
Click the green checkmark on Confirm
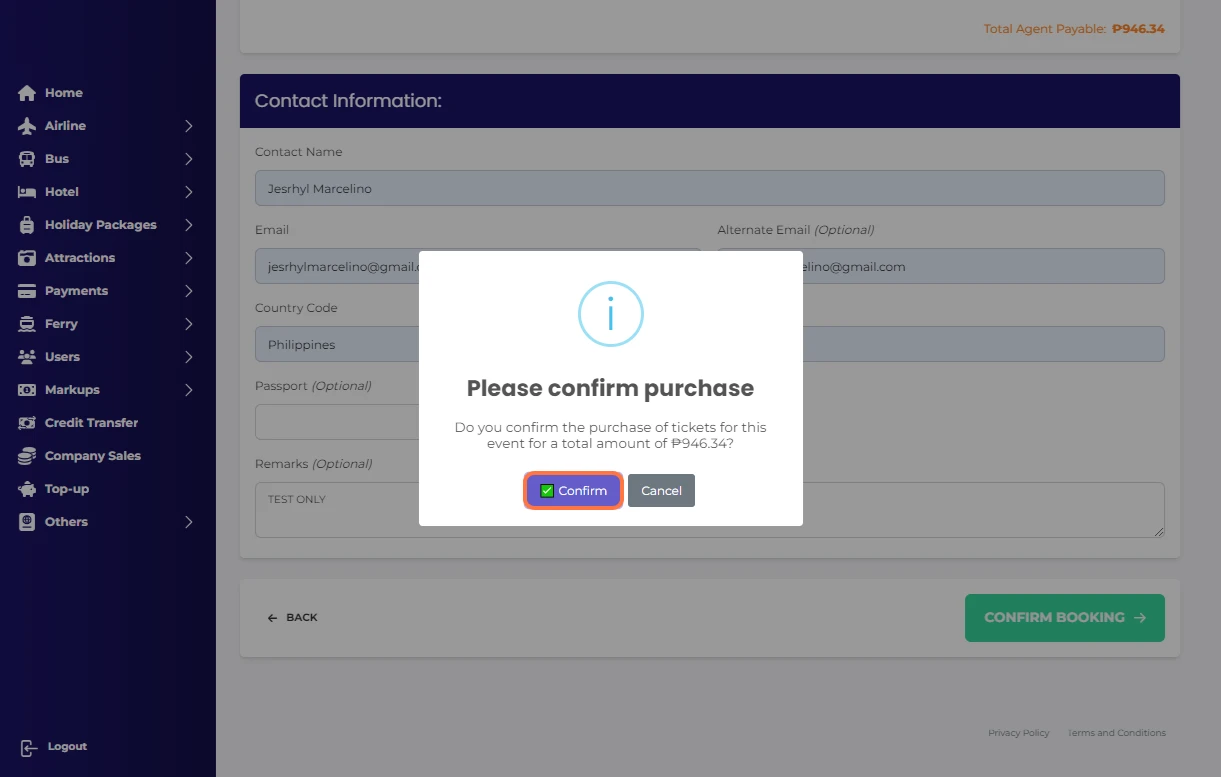click(547, 491)
